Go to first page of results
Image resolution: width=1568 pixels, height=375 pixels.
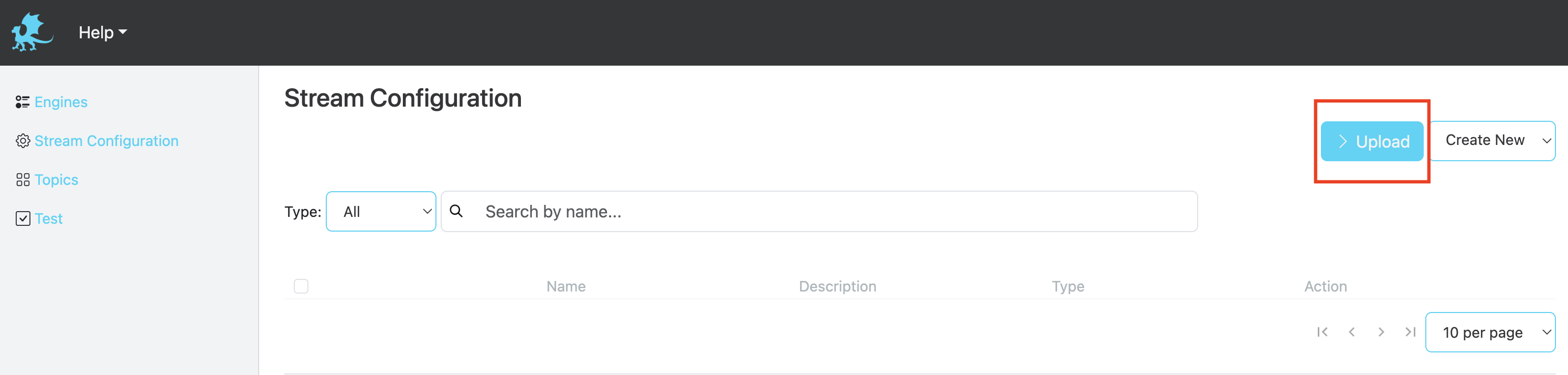[1322, 332]
